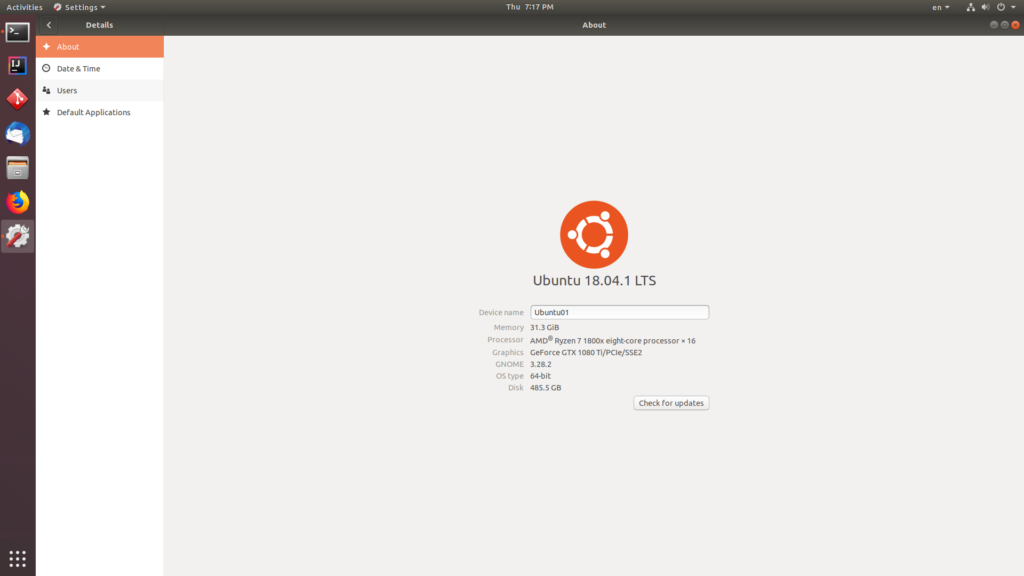The width and height of the screenshot is (1024, 576).
Task: Open the Files manager dock icon
Action: click(x=17, y=168)
